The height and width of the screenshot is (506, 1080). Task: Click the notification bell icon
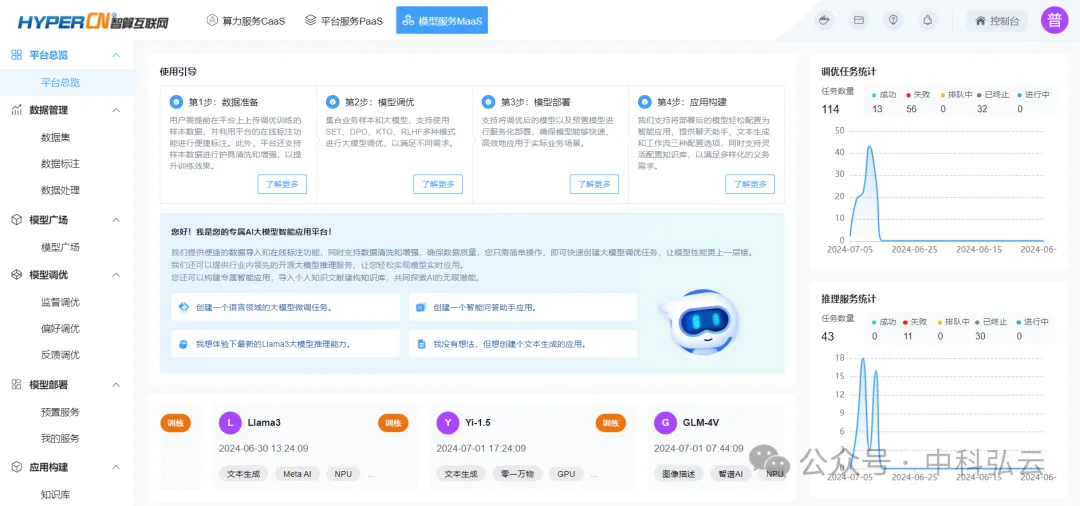coord(927,20)
